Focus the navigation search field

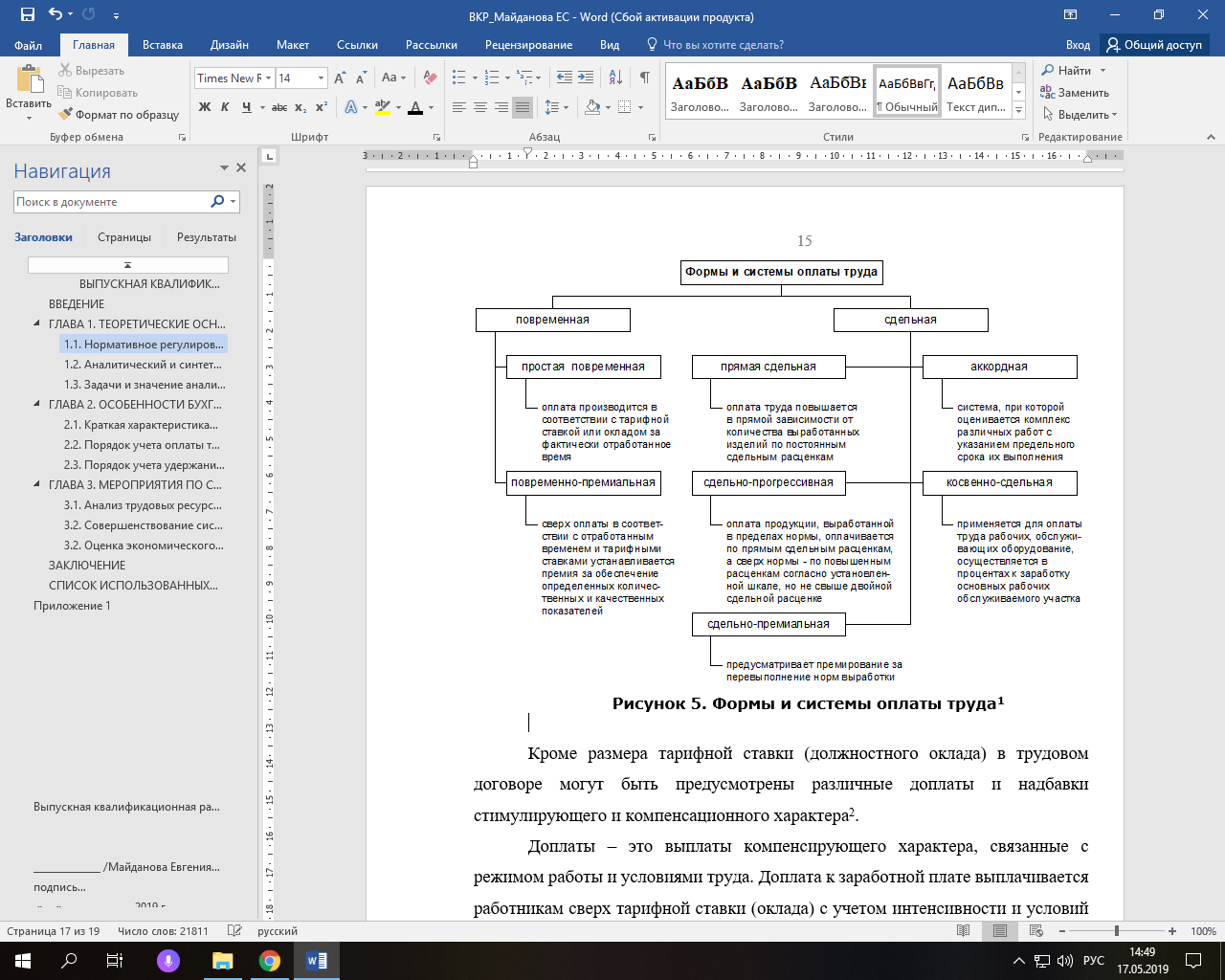pos(112,202)
